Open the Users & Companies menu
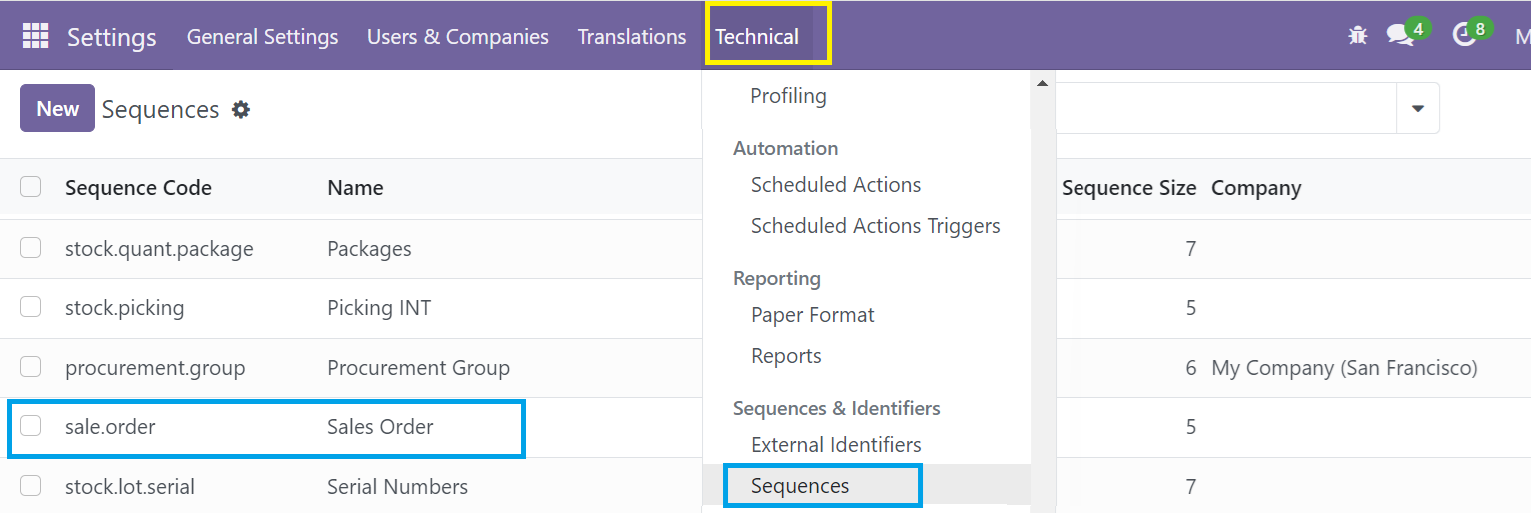Image resolution: width=1531 pixels, height=513 pixels. click(x=458, y=36)
